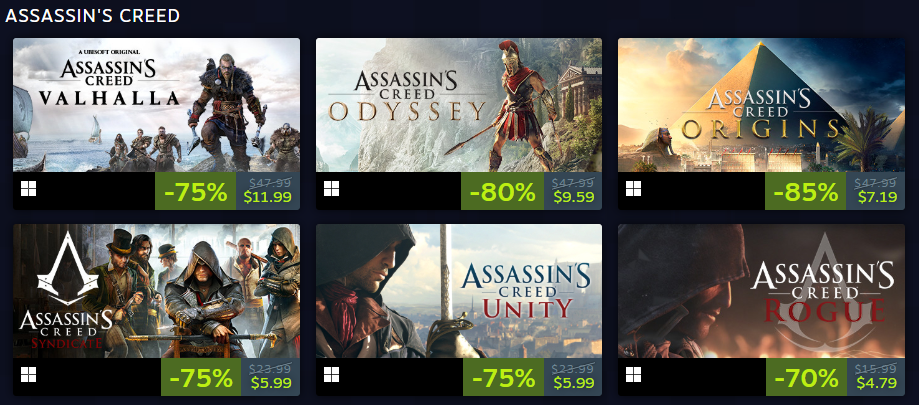Open Assassin's Creed Unity game image

pyautogui.click(x=459, y=290)
